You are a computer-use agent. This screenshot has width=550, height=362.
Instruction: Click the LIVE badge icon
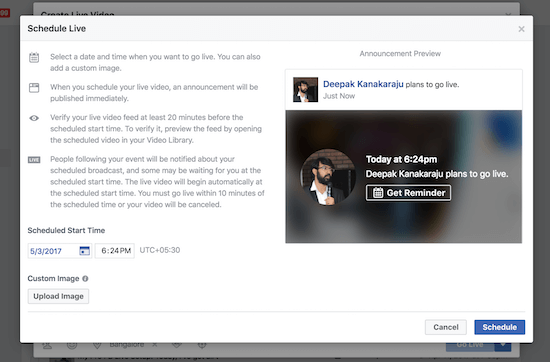[34, 160]
